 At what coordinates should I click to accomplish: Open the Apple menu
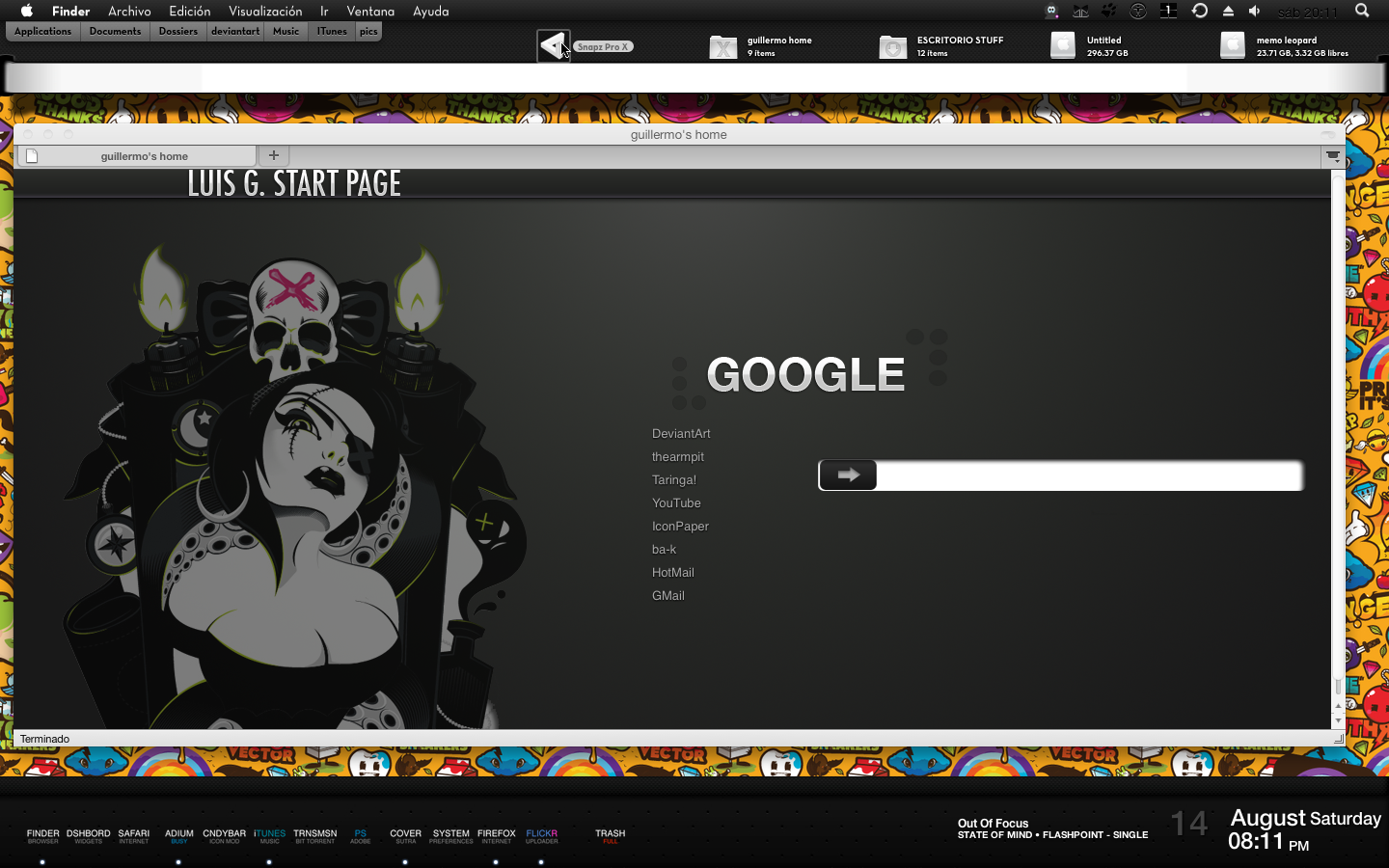(27, 11)
